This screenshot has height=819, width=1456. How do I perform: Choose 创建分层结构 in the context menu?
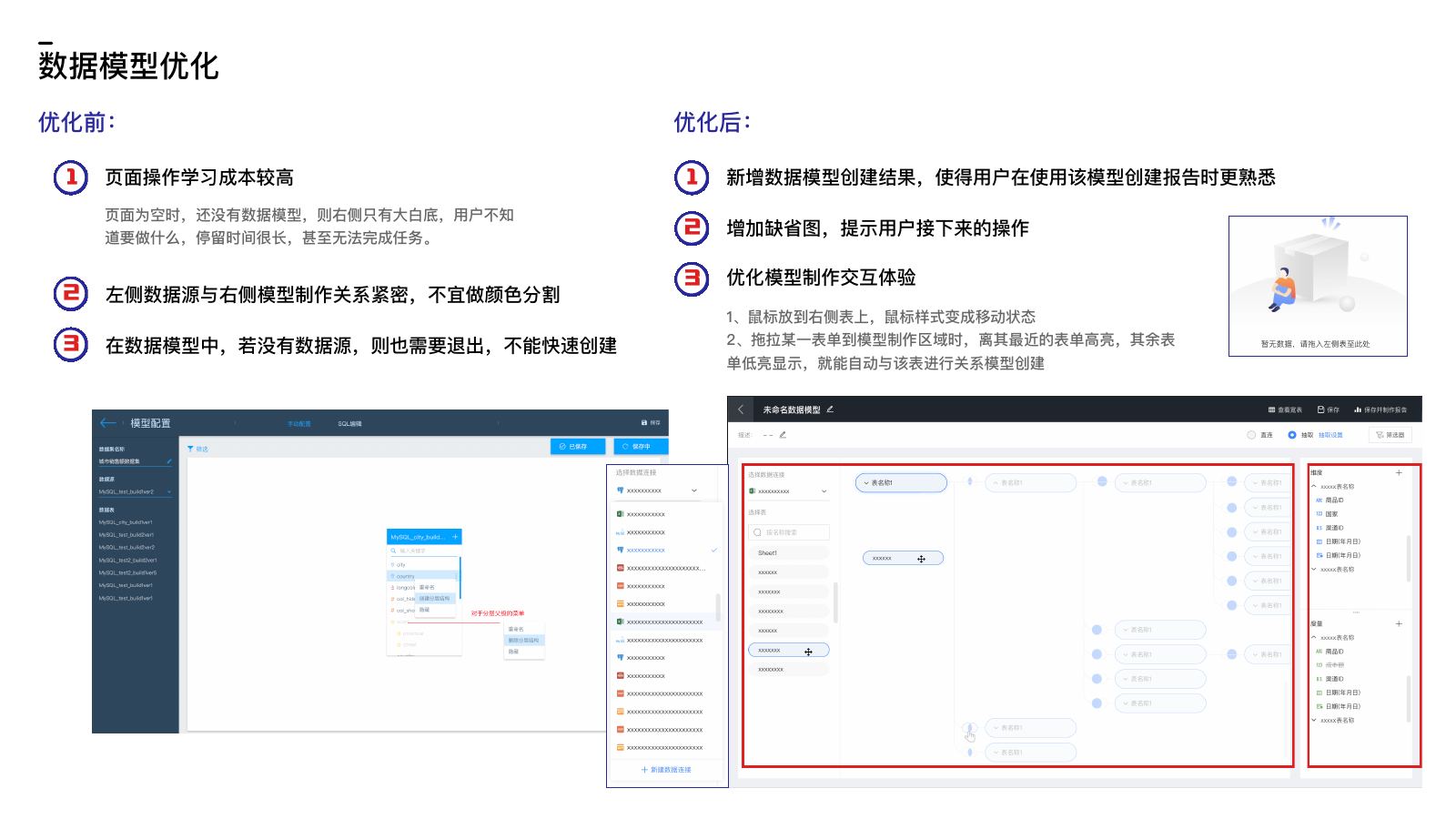pos(434,599)
